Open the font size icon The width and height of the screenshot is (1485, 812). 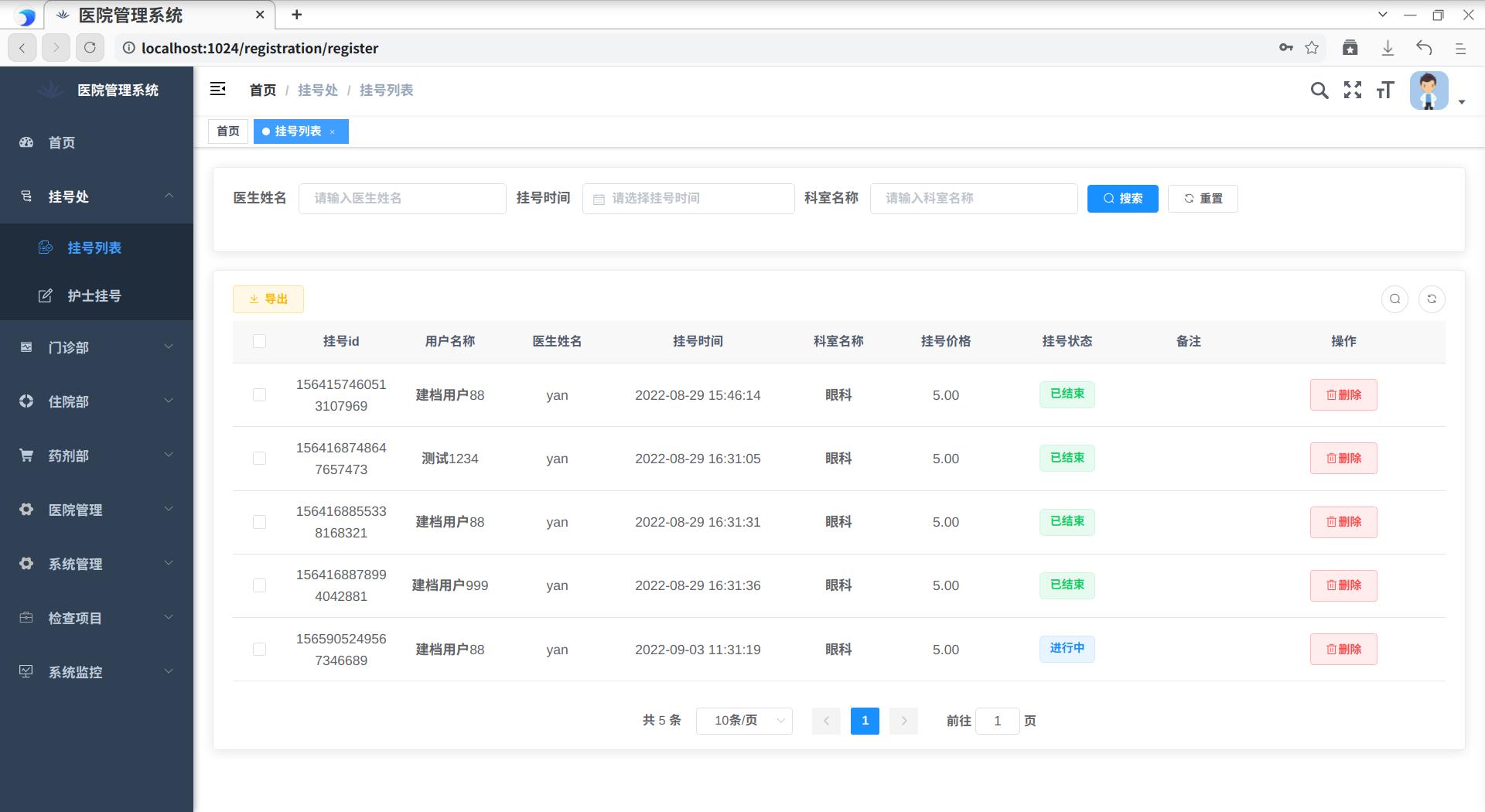pyautogui.click(x=1385, y=90)
